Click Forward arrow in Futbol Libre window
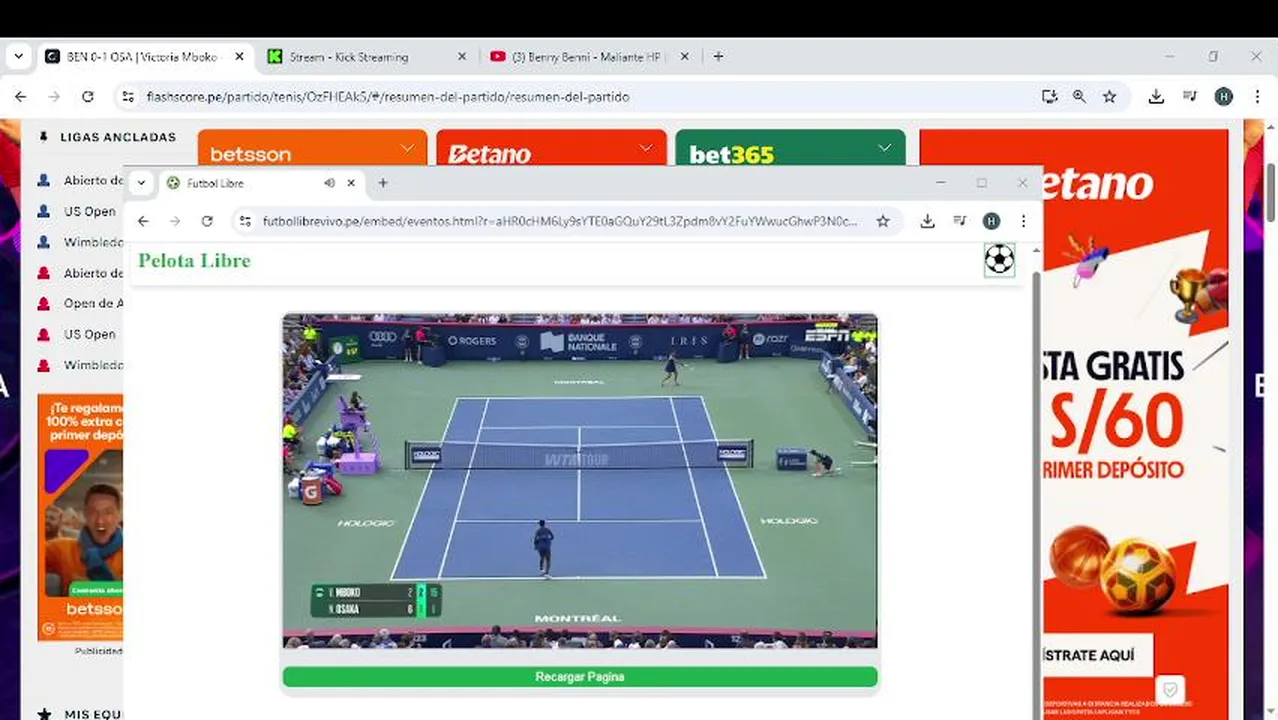The image size is (1278, 720). pos(175,221)
